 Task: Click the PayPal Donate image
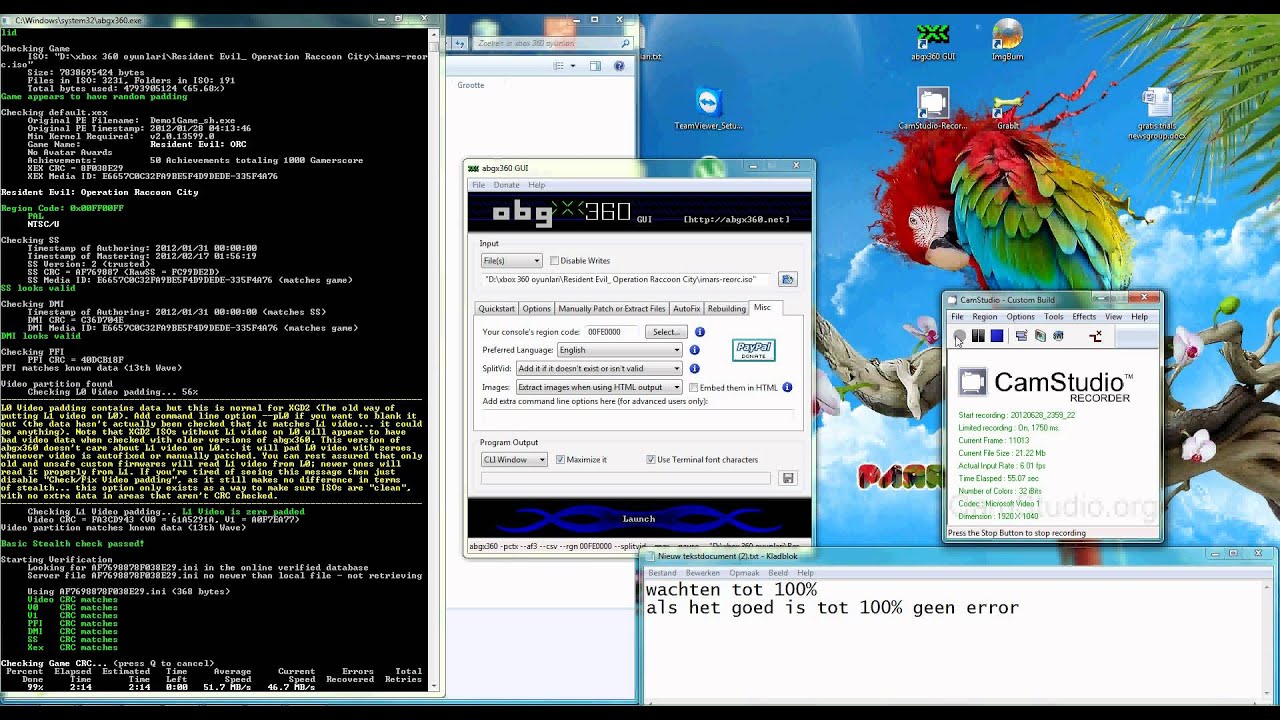pyautogui.click(x=753, y=350)
